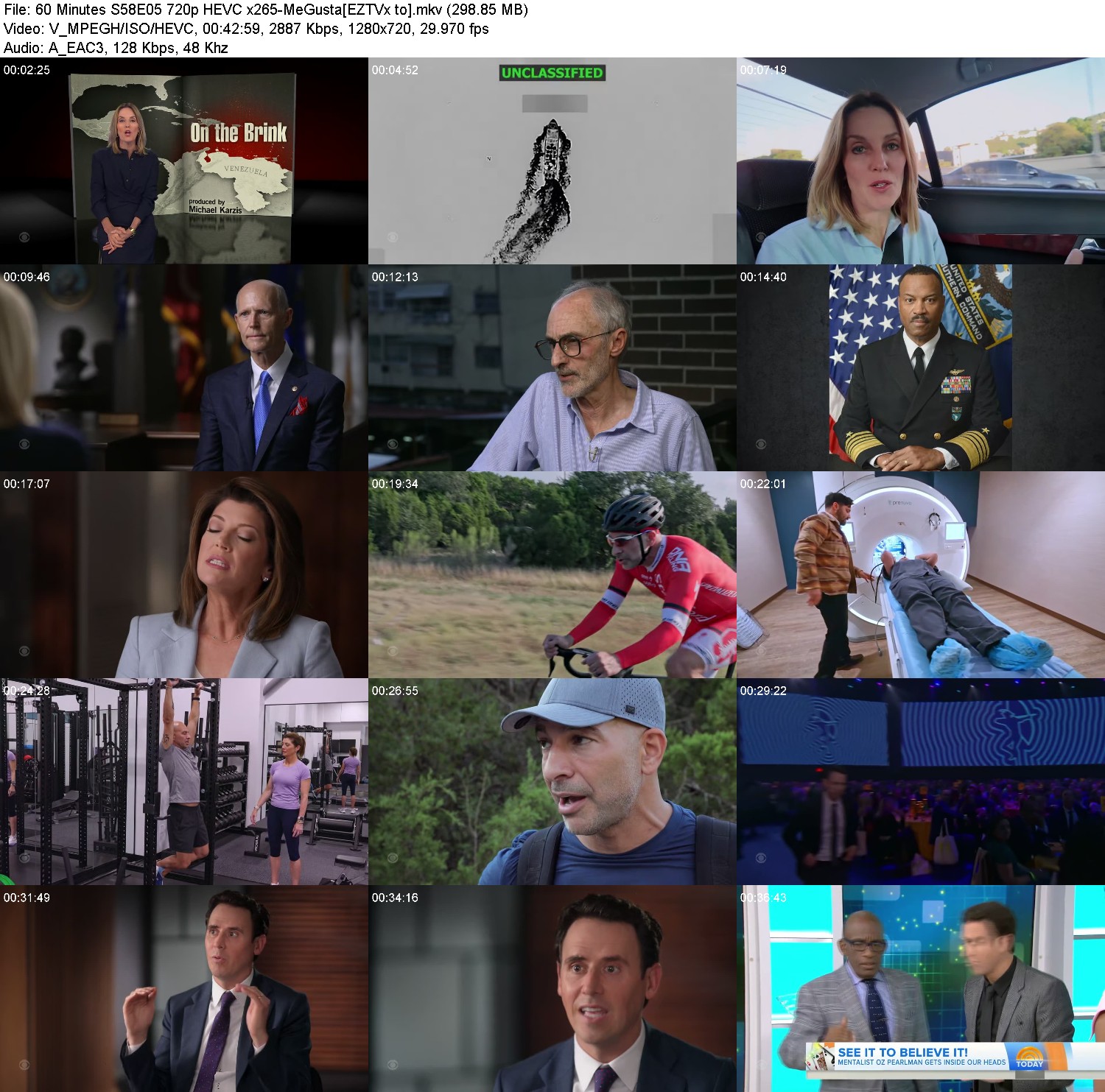
Task: Click the Video codec info line
Action: pos(246,29)
